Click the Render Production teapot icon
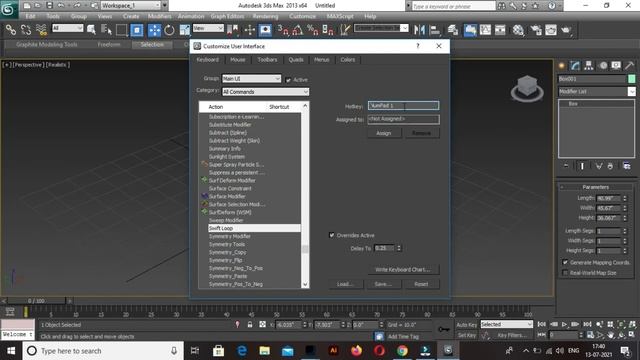Screen dimensions: 640x360 [x=566, y=30]
